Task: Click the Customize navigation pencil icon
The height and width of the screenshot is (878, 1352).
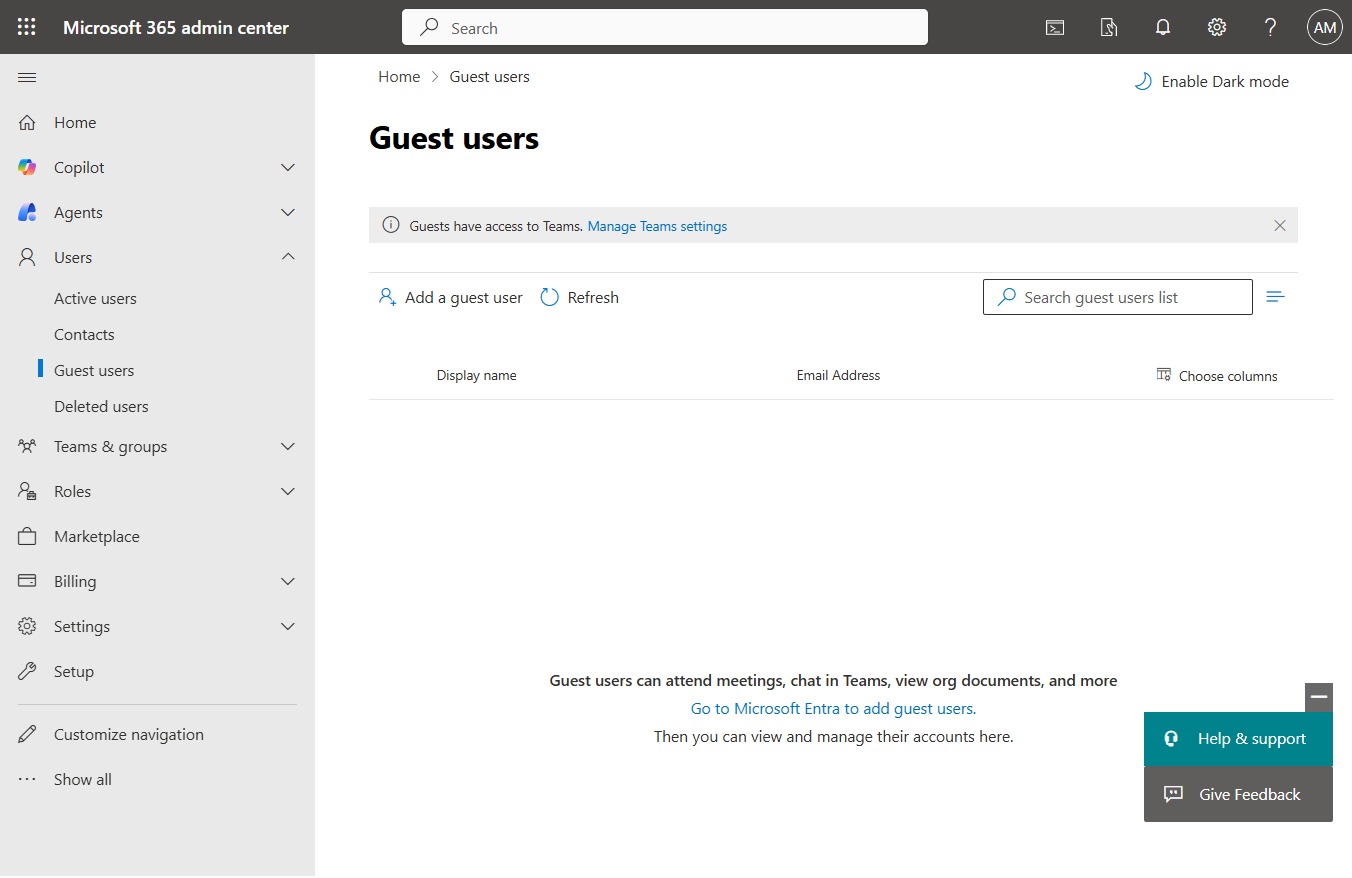Action: (27, 735)
